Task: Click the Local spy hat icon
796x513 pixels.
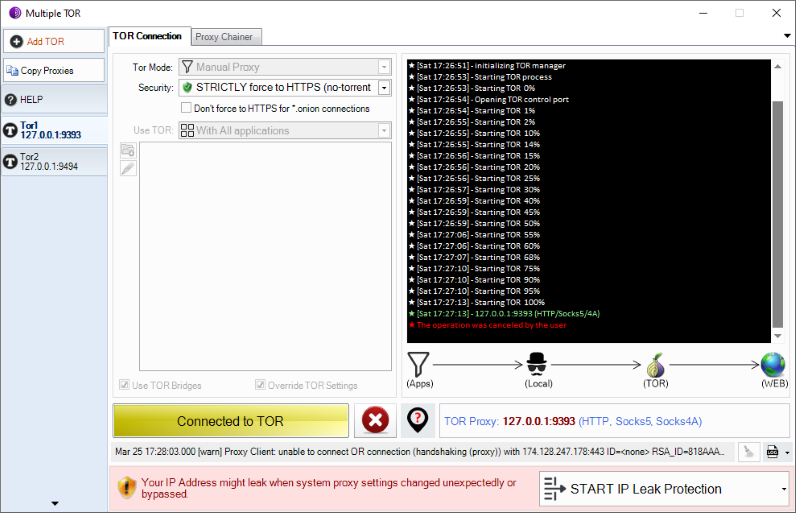Action: [537, 364]
